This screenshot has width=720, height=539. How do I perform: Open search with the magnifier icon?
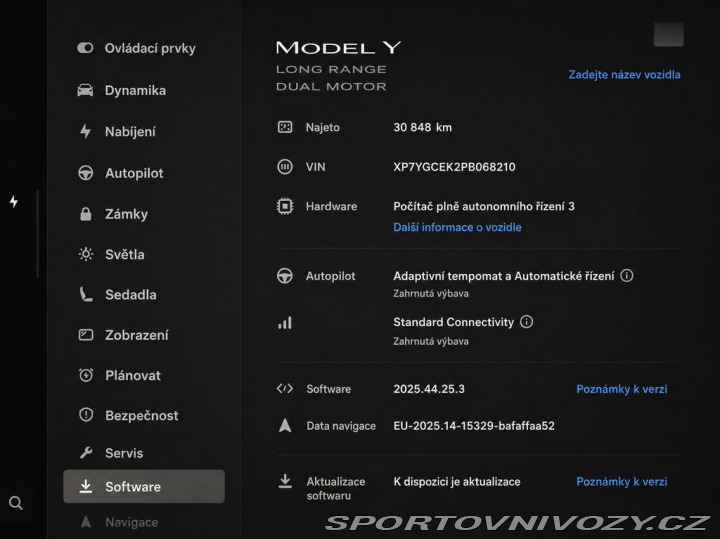16,503
